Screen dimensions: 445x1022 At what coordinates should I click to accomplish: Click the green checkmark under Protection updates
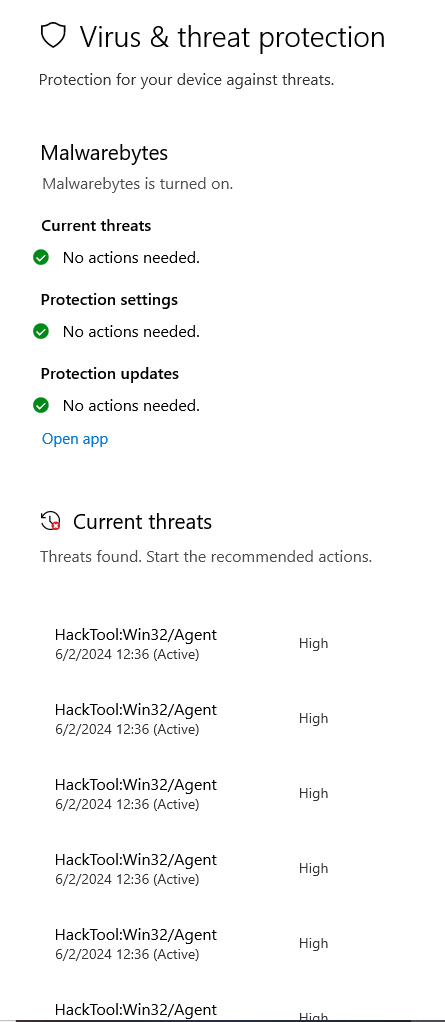41,405
